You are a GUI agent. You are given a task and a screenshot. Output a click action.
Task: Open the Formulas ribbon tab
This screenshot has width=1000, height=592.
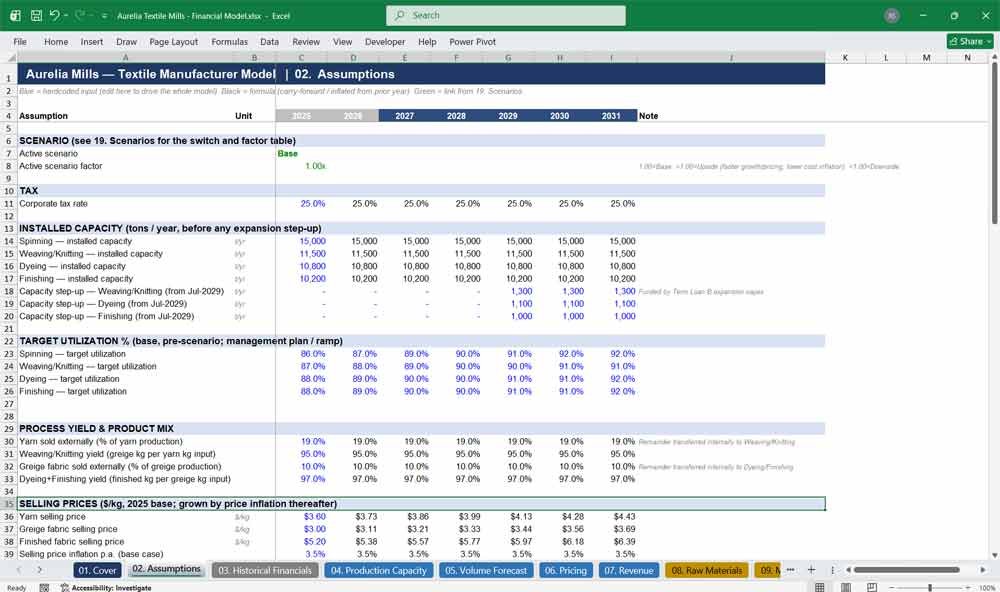pyautogui.click(x=230, y=41)
